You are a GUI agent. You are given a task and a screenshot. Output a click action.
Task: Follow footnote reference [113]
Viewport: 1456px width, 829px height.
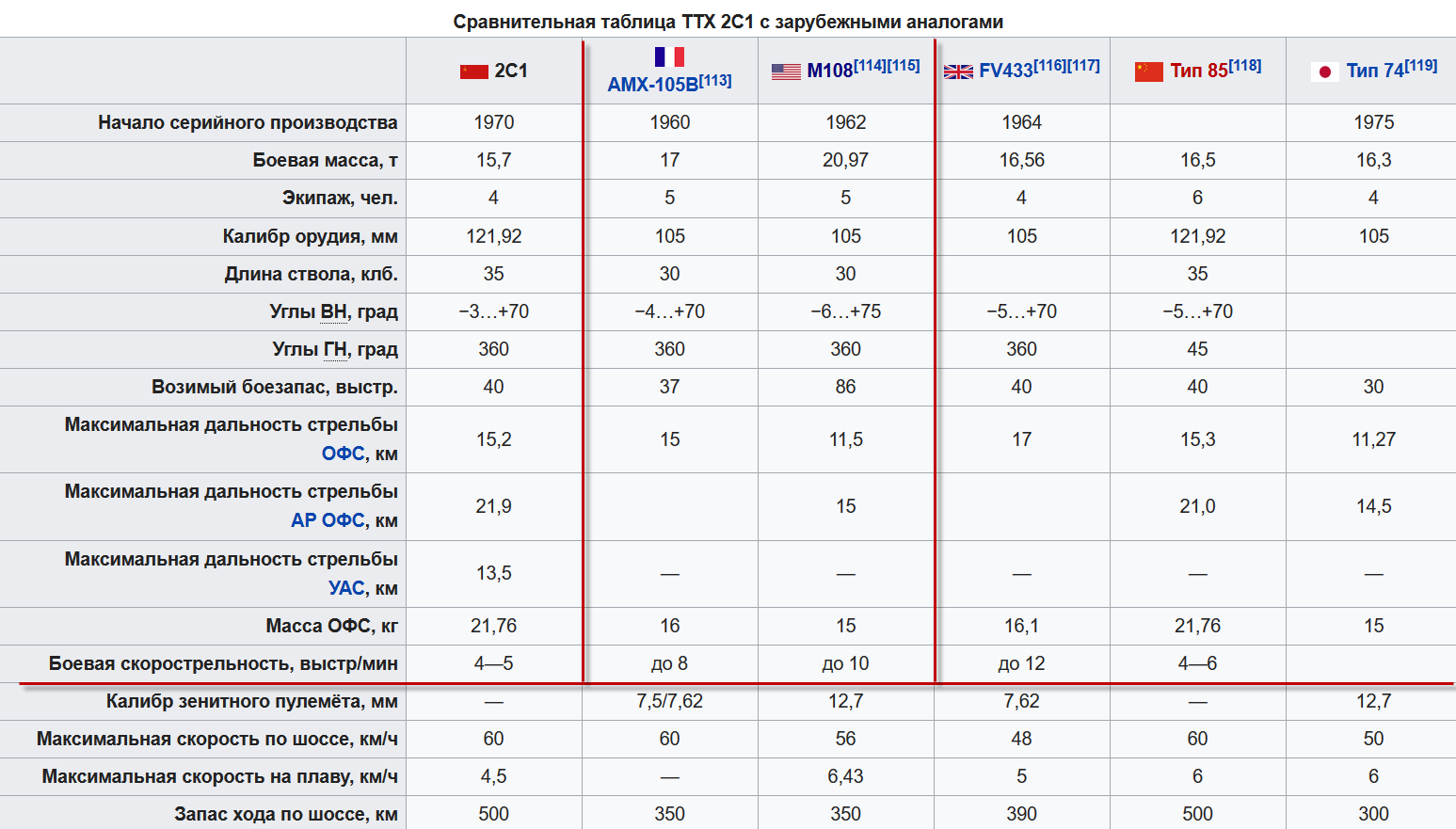pos(715,80)
